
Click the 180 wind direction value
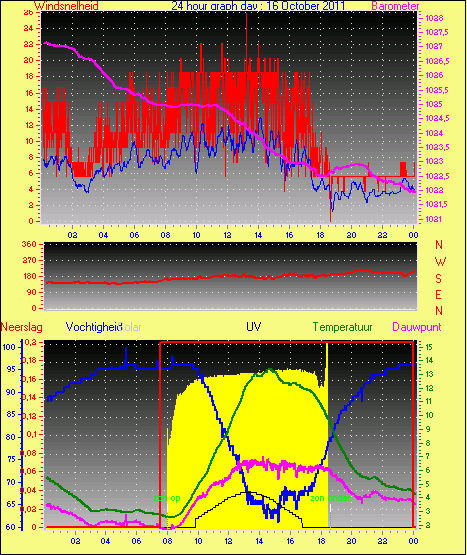tap(29, 276)
